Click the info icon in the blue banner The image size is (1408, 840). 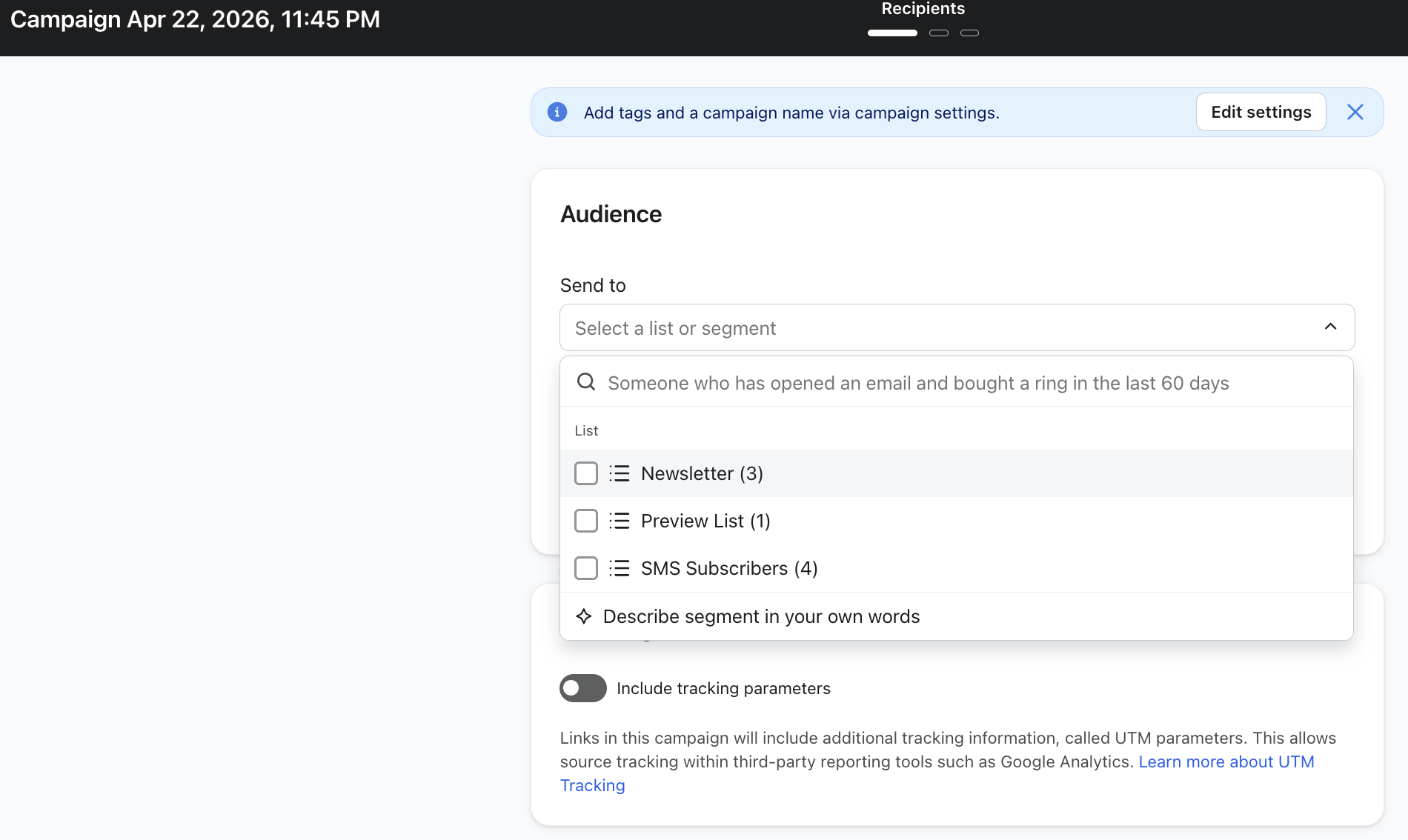coord(557,112)
